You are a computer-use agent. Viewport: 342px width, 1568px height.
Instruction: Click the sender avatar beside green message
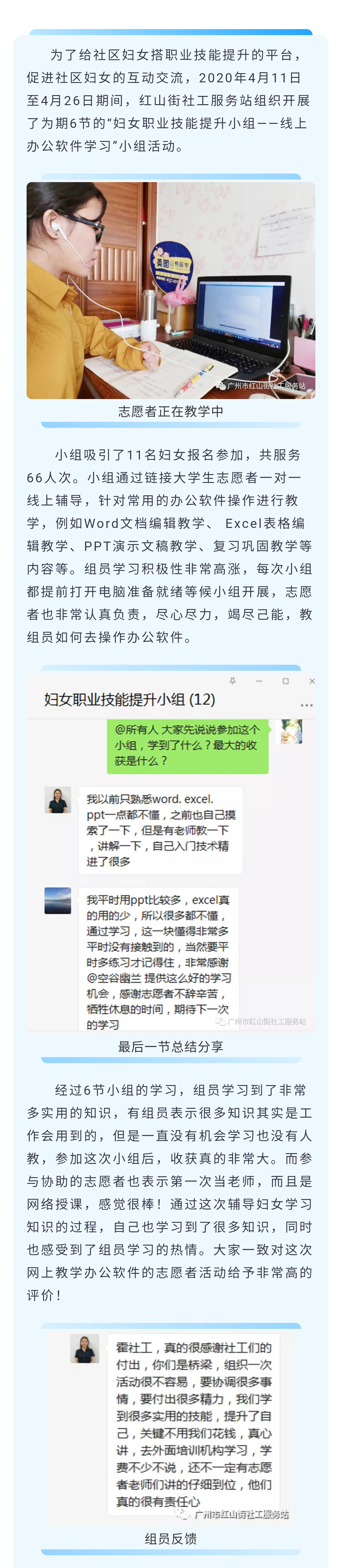290,731
